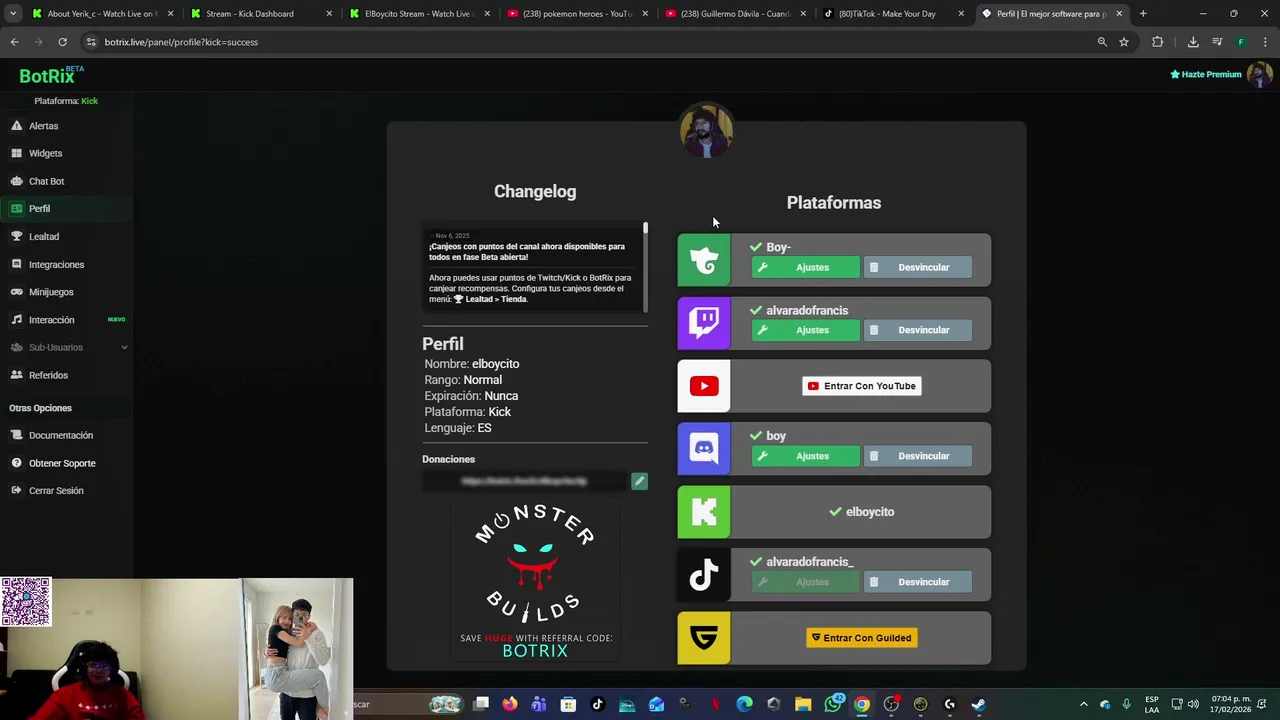Click Entrar Con Guilded button
This screenshot has width=1280, height=720.
tap(861, 638)
